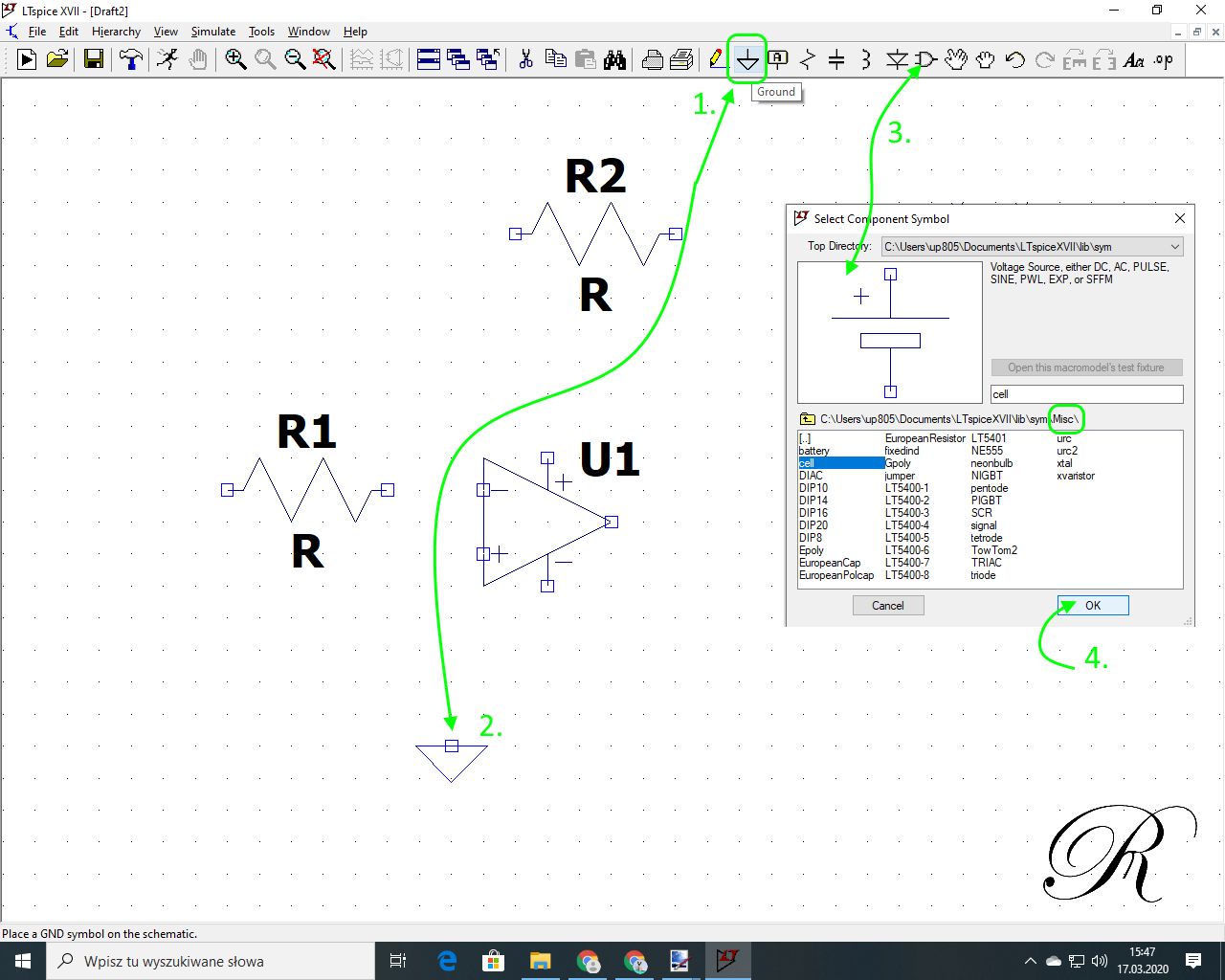Select TRIAC in the symbol list
The width and height of the screenshot is (1225, 980).
[x=987, y=563]
